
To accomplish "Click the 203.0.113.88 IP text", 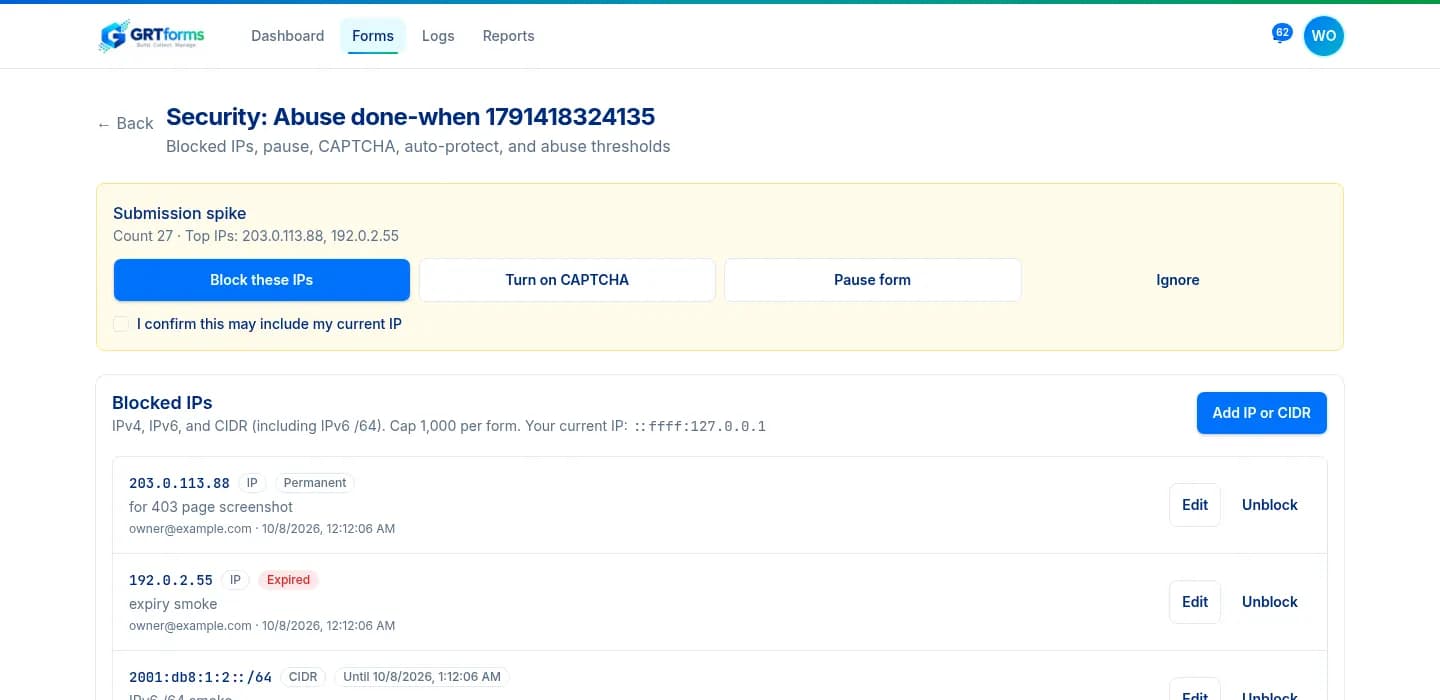I will (x=179, y=483).
